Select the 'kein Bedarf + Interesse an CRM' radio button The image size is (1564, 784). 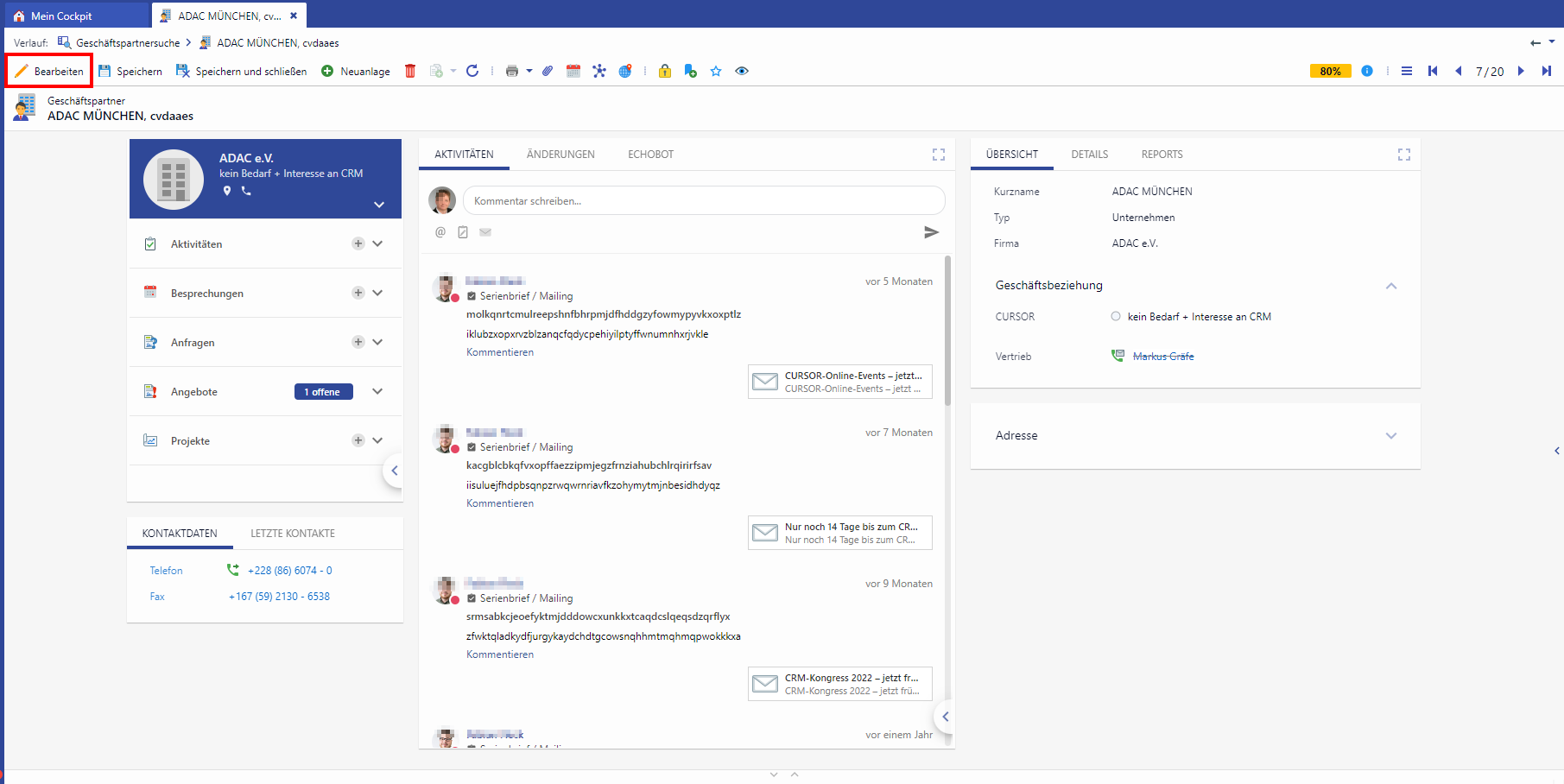[x=1116, y=317]
